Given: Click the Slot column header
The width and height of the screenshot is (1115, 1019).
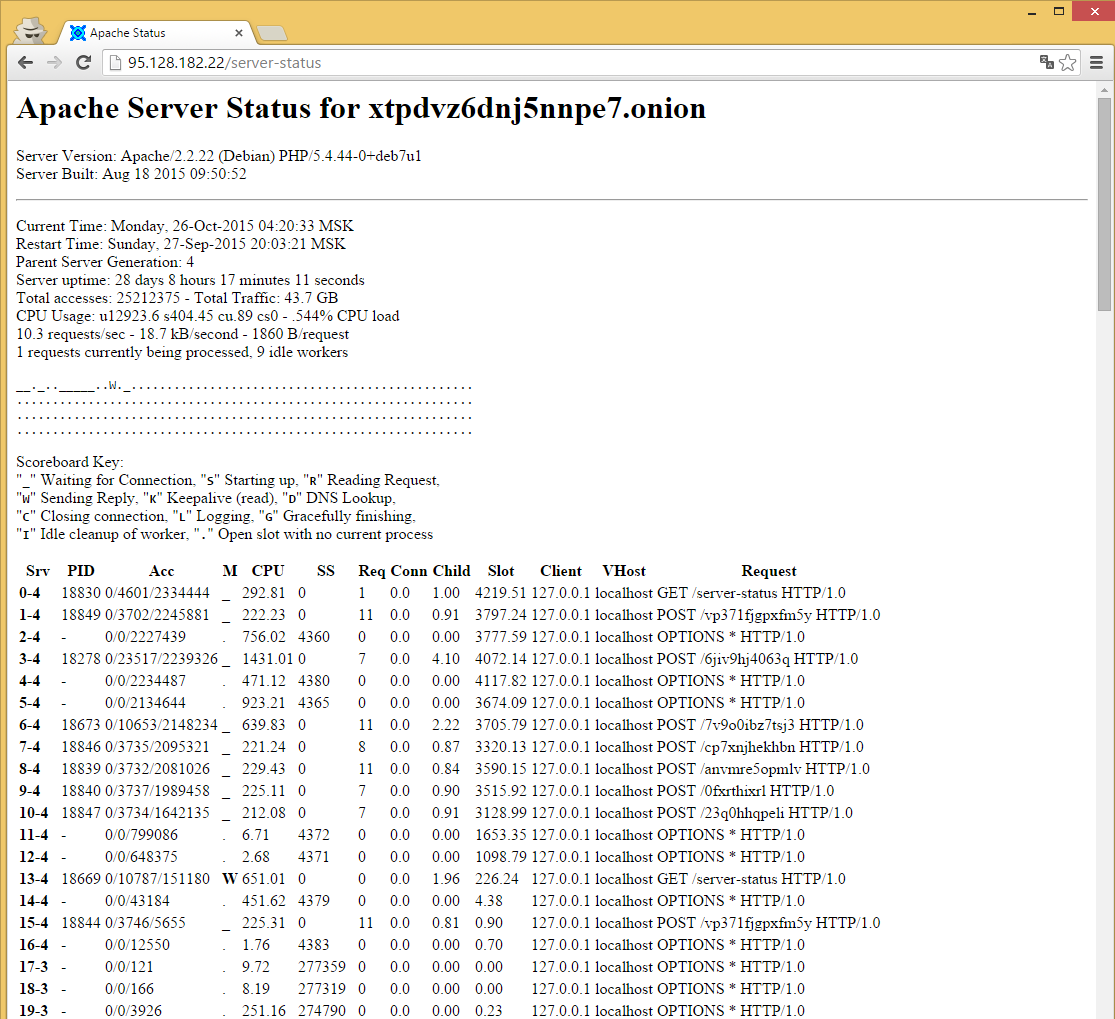Looking at the screenshot, I should click(501, 571).
